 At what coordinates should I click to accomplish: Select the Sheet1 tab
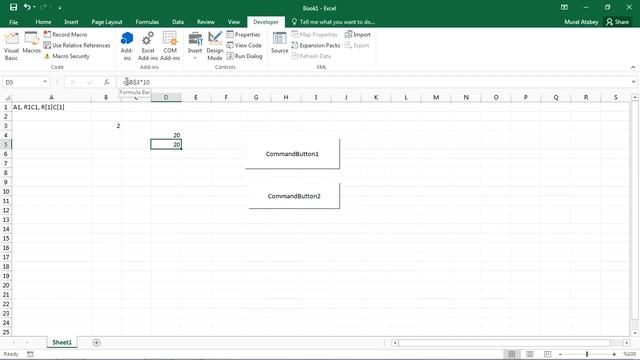[62, 342]
